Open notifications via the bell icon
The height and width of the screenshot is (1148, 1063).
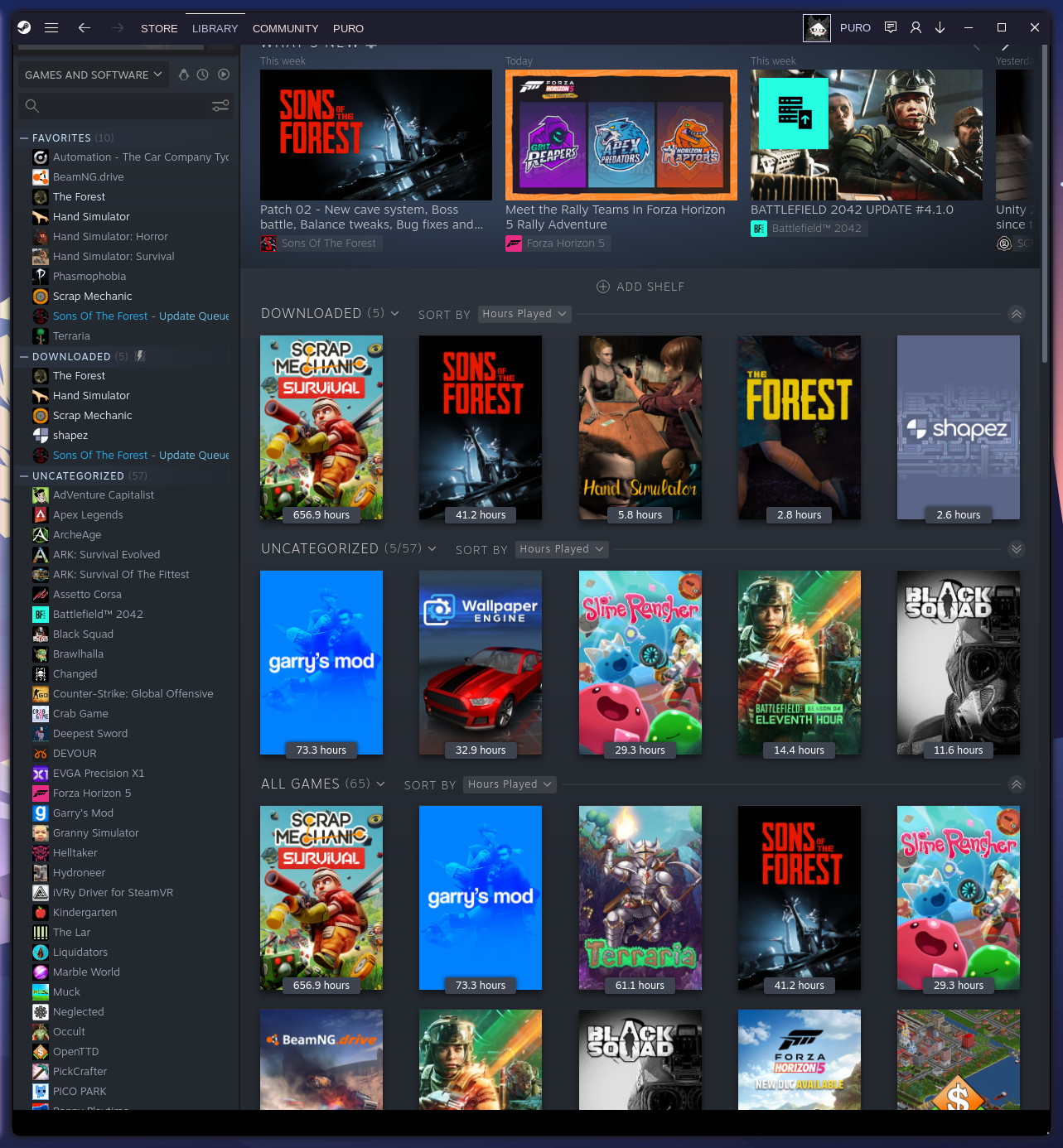click(x=891, y=27)
